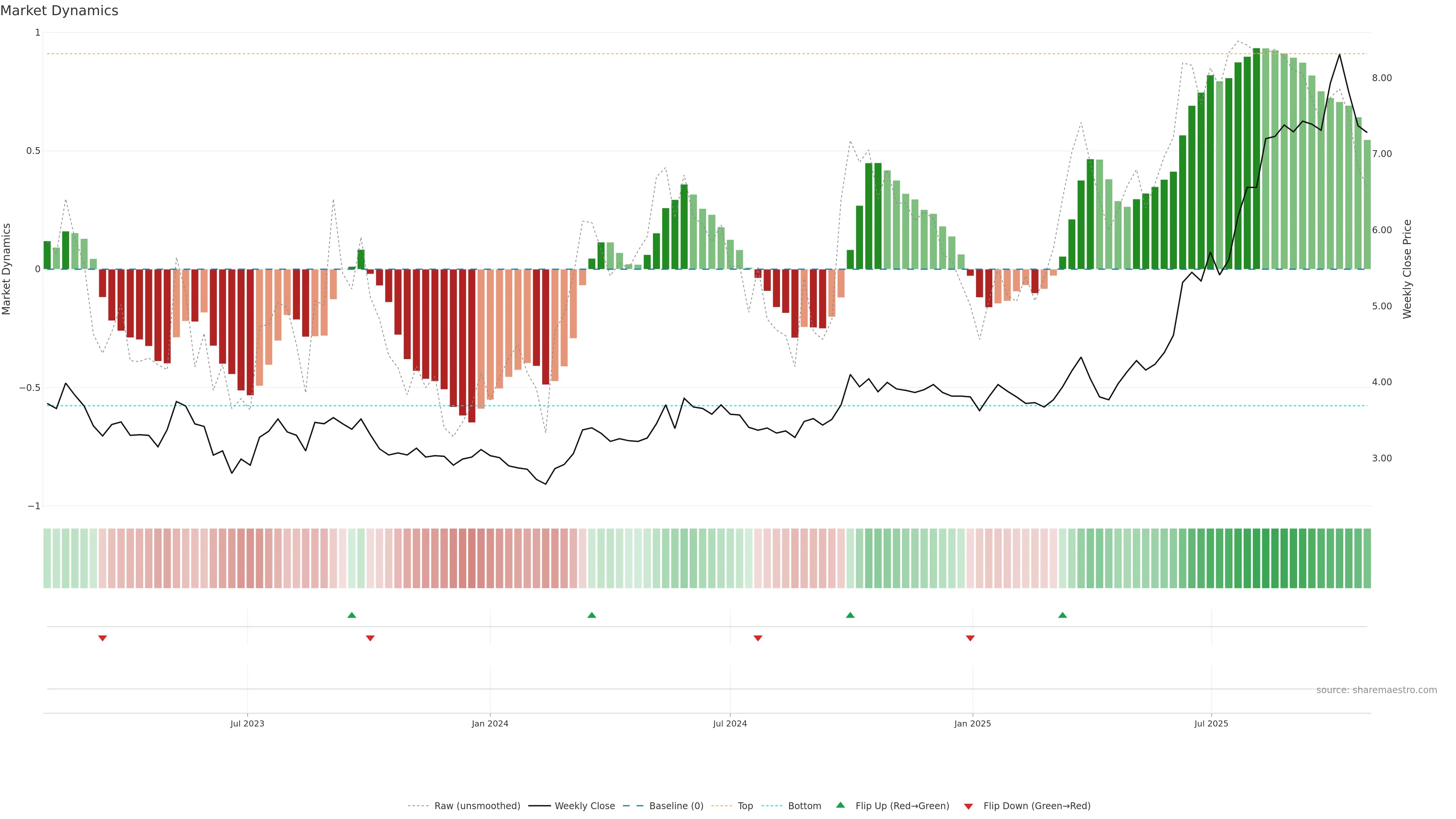Toggle the Top legend entry
The image size is (1456, 819).
click(745, 806)
